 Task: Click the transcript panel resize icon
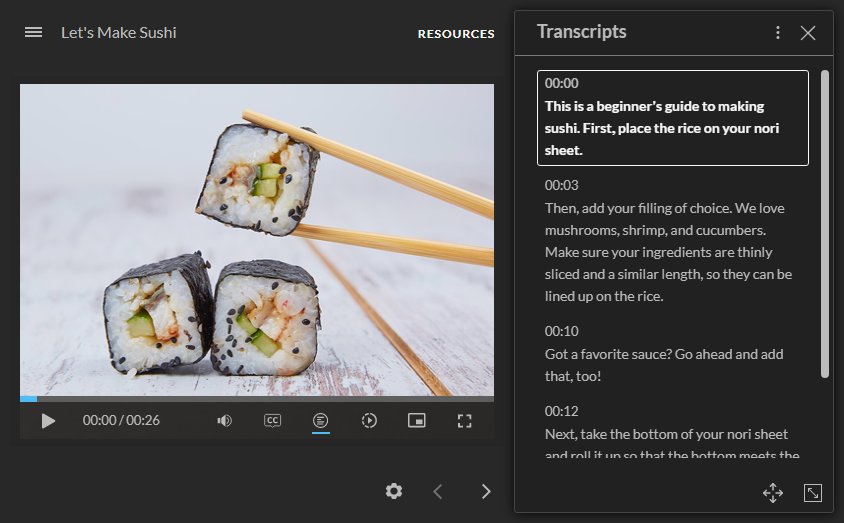click(x=813, y=493)
